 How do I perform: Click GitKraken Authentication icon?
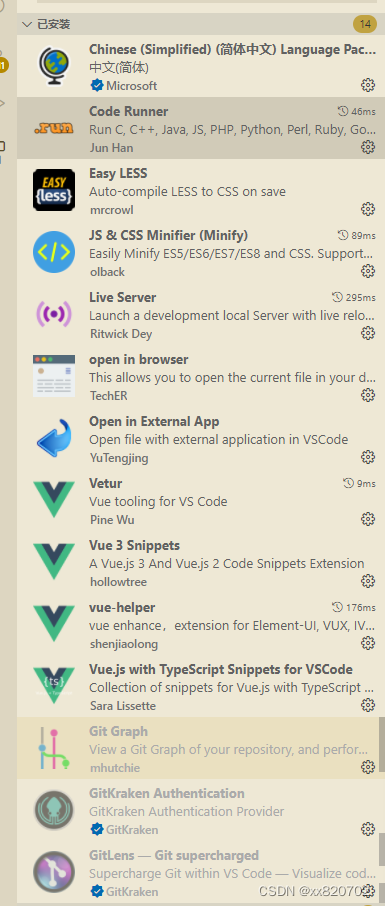pyautogui.click(x=54, y=810)
